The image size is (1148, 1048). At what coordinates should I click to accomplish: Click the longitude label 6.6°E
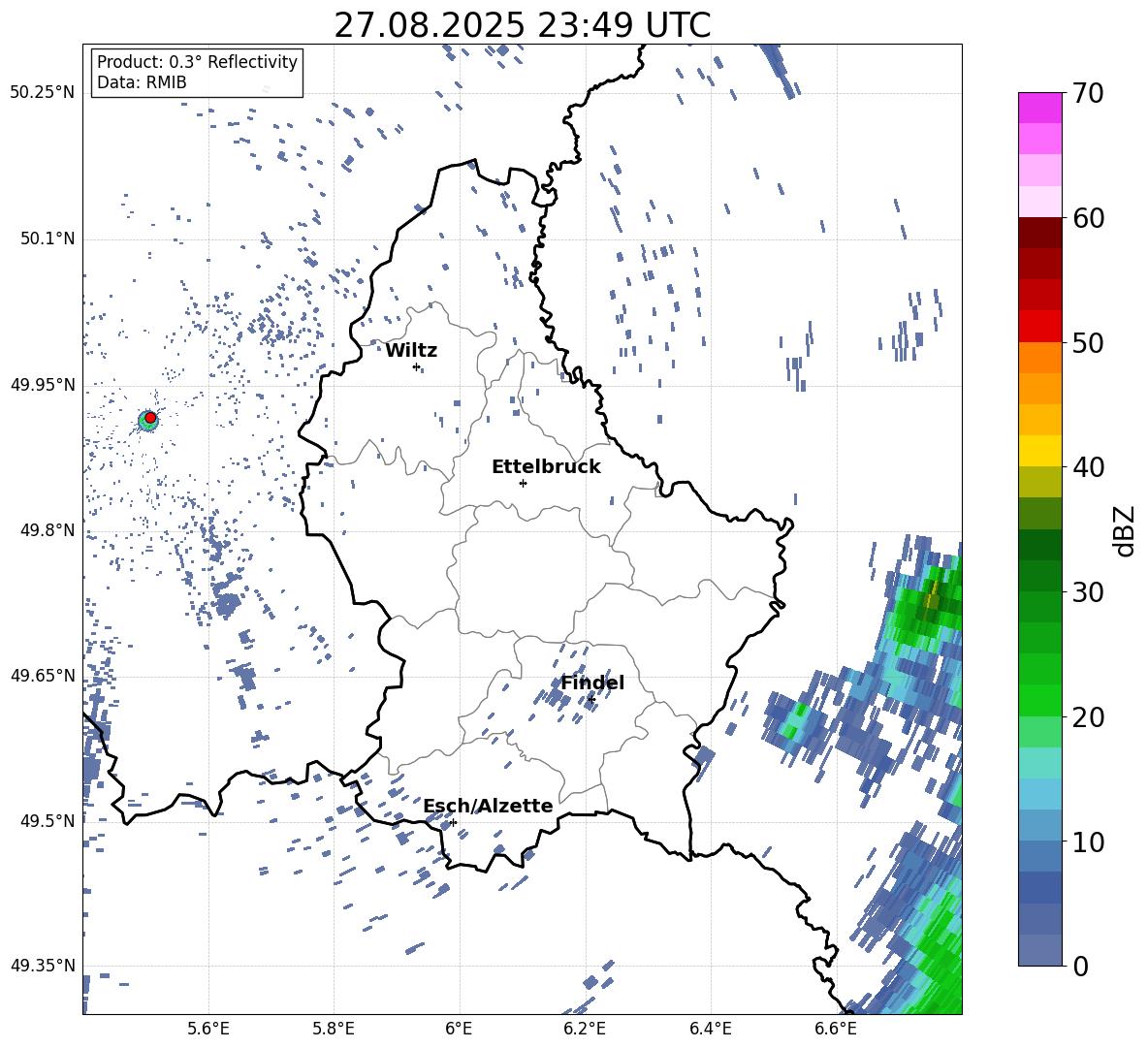click(836, 1029)
